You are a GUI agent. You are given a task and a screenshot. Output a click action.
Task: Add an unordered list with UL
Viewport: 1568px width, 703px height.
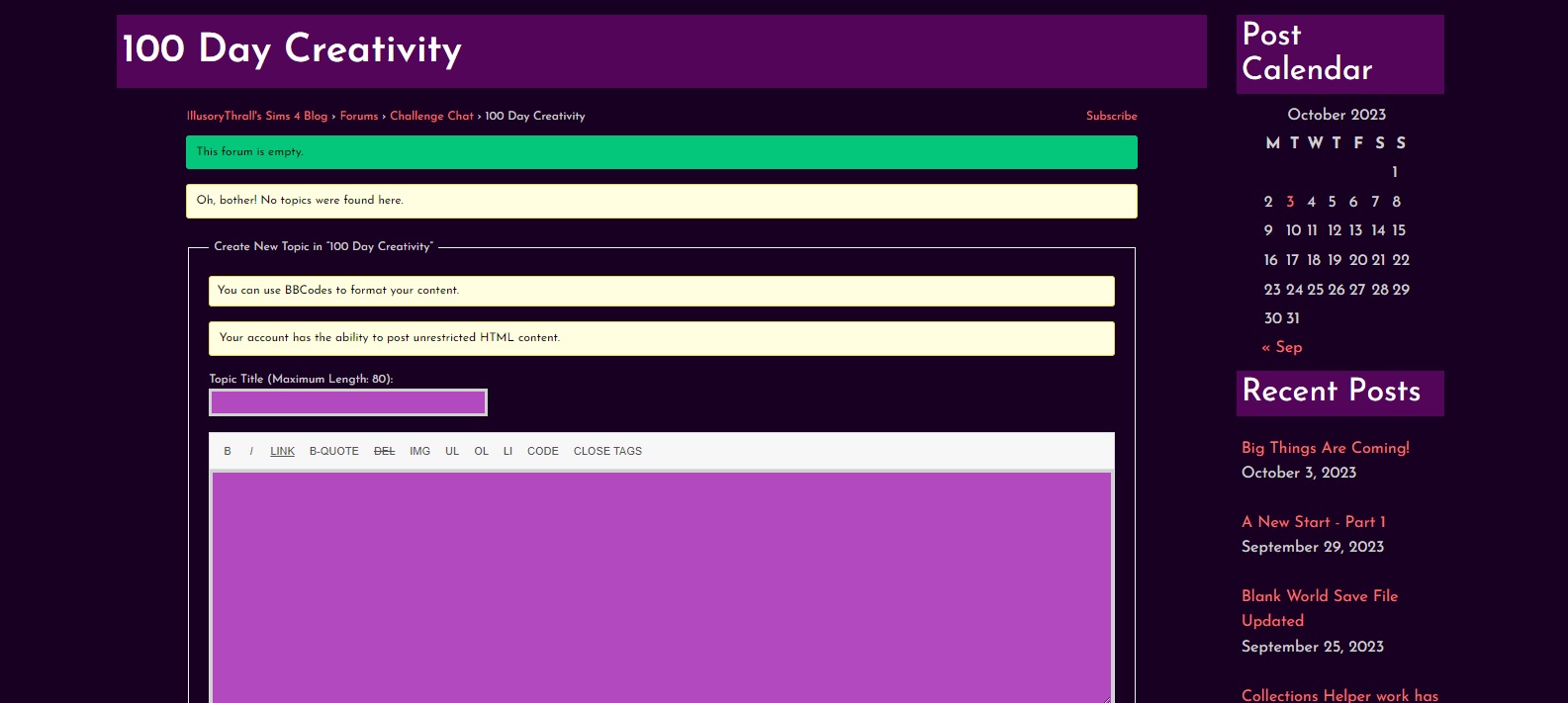click(x=452, y=451)
